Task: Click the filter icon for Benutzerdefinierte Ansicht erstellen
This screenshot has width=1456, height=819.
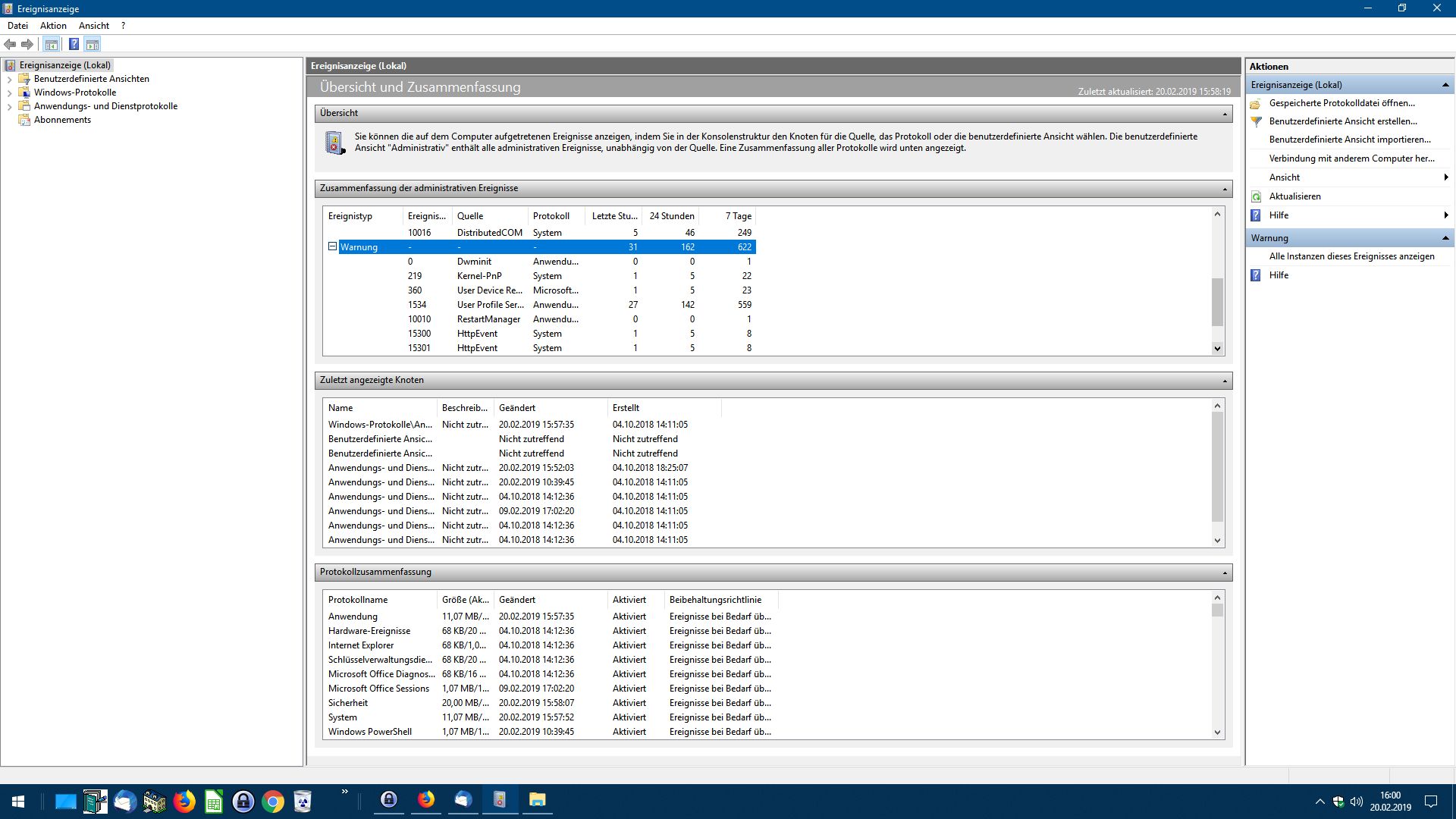Action: (x=1256, y=121)
